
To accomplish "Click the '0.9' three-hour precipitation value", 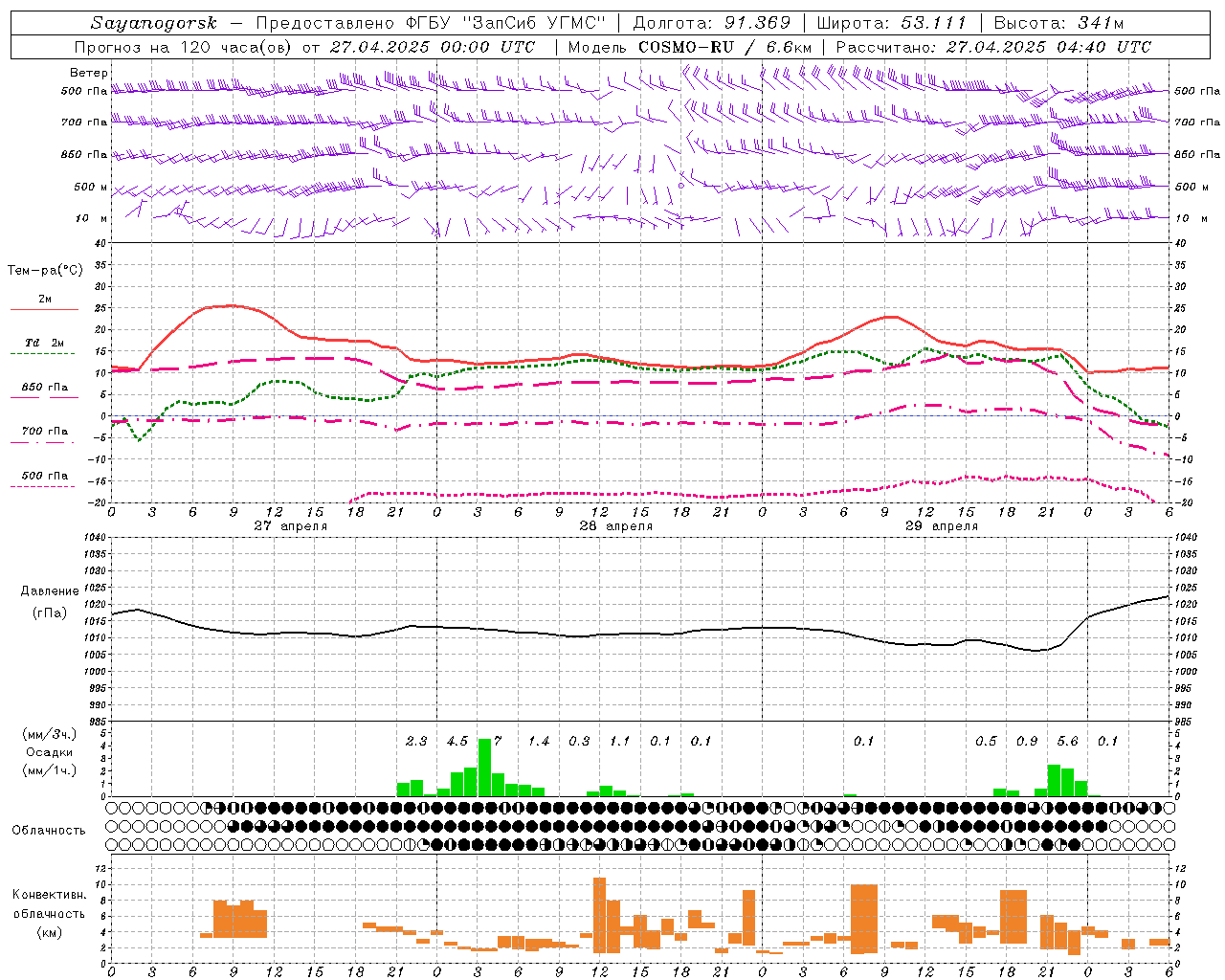I will click(1027, 742).
